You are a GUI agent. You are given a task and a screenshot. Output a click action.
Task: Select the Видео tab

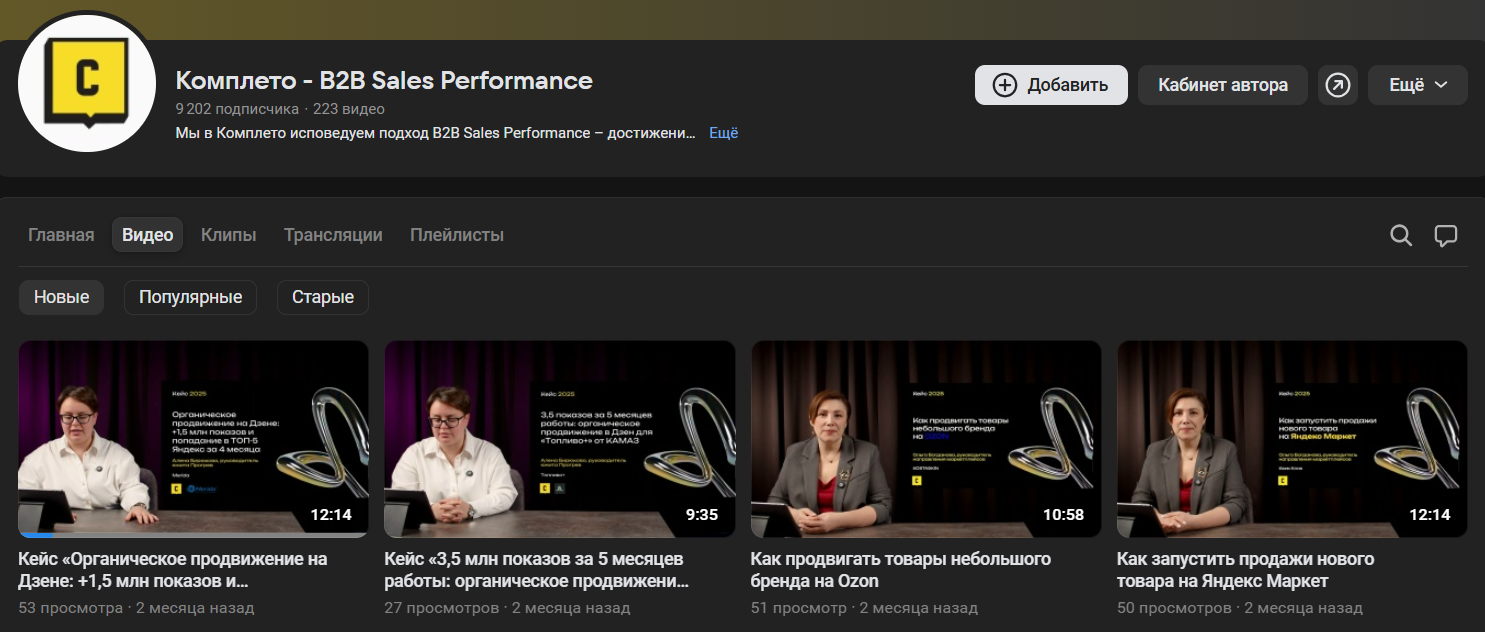click(x=147, y=235)
